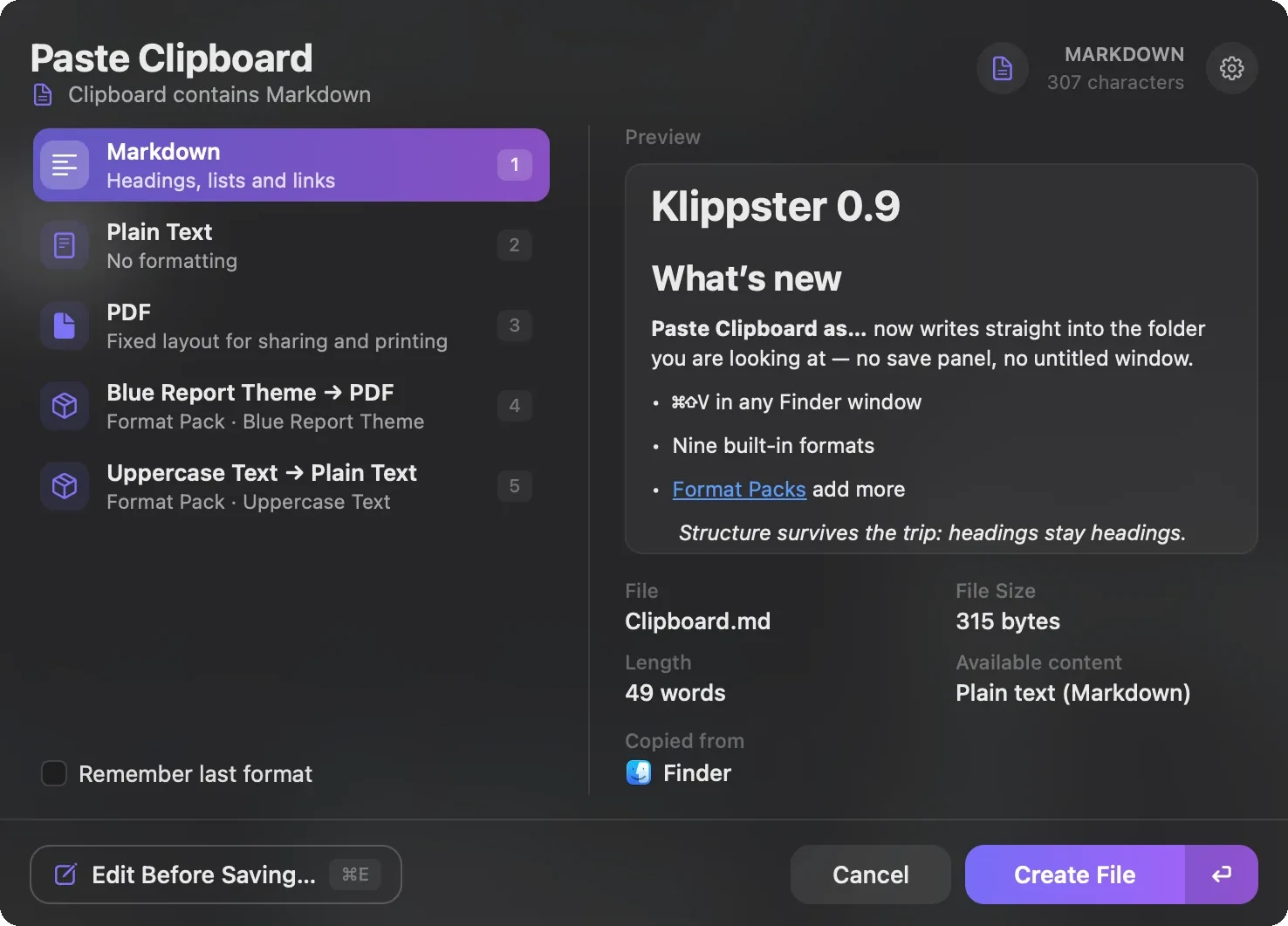Click the What's new heading in preview
The image size is (1288, 926).
click(746, 278)
